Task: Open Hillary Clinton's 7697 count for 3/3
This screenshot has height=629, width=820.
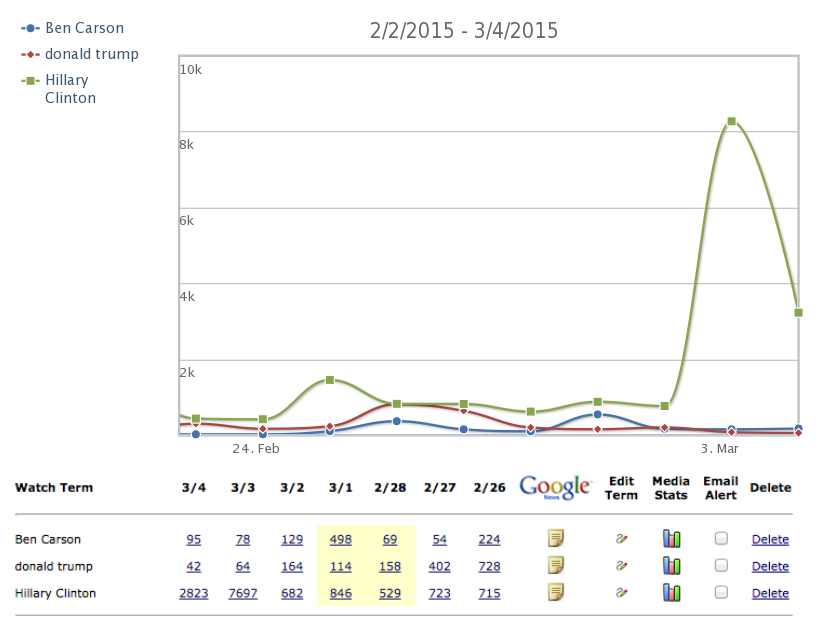Action: tap(242, 594)
